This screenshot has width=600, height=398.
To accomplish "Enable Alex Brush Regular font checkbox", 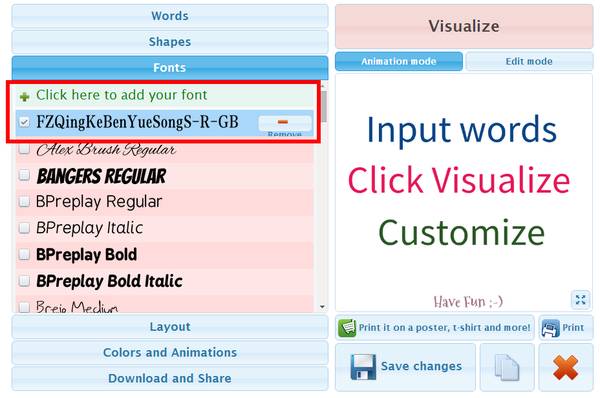I will click(24, 148).
